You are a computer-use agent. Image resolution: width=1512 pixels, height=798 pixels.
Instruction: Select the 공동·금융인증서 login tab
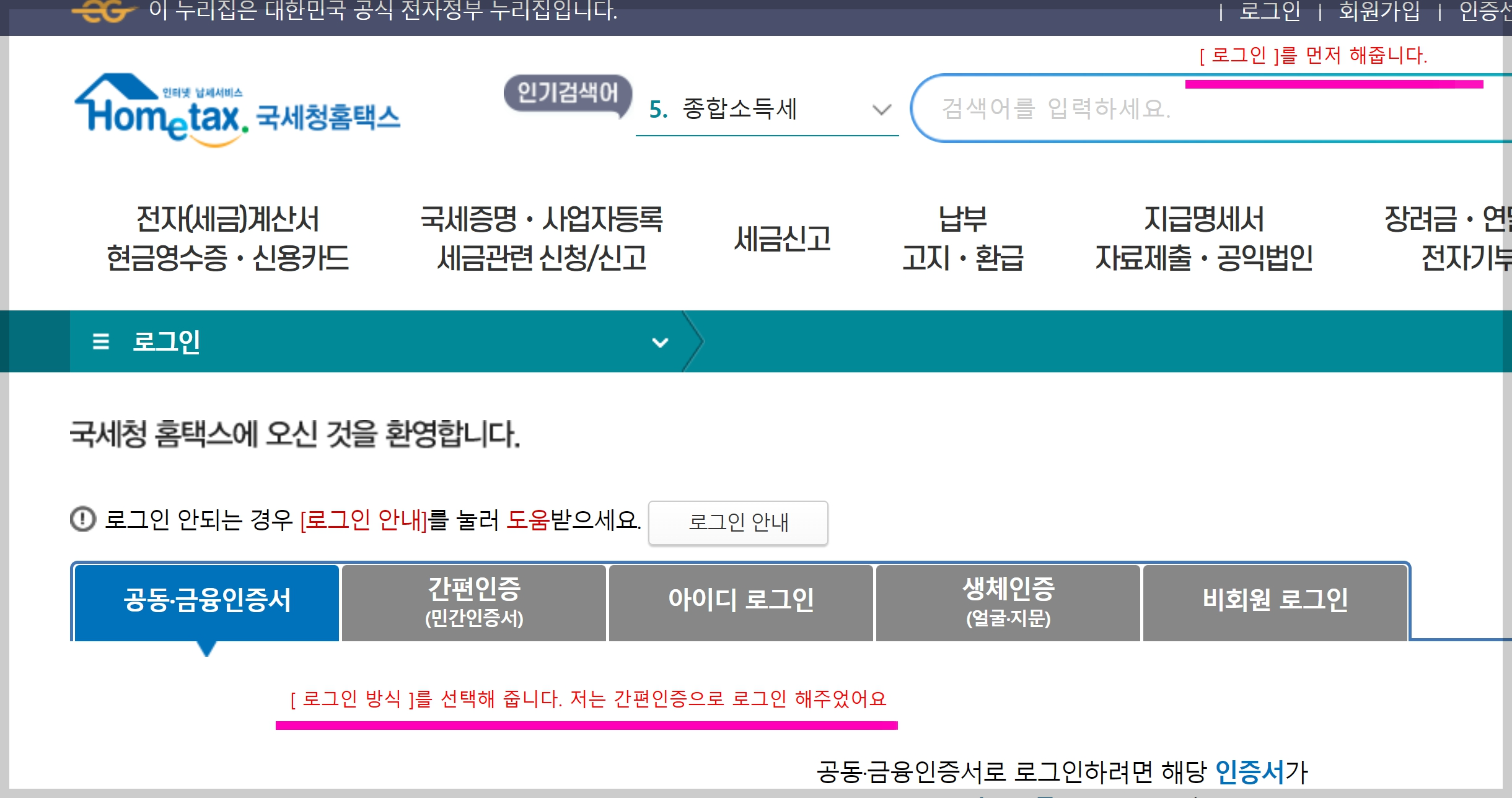207,601
